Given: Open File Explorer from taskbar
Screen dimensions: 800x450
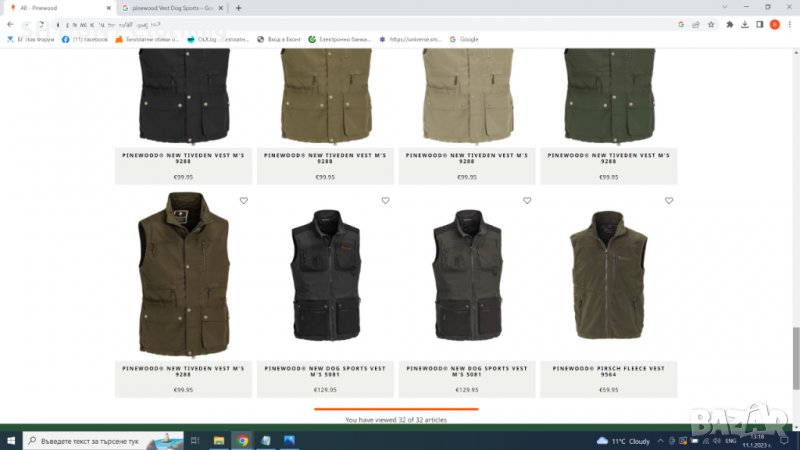Looking at the screenshot, I should tap(218, 440).
